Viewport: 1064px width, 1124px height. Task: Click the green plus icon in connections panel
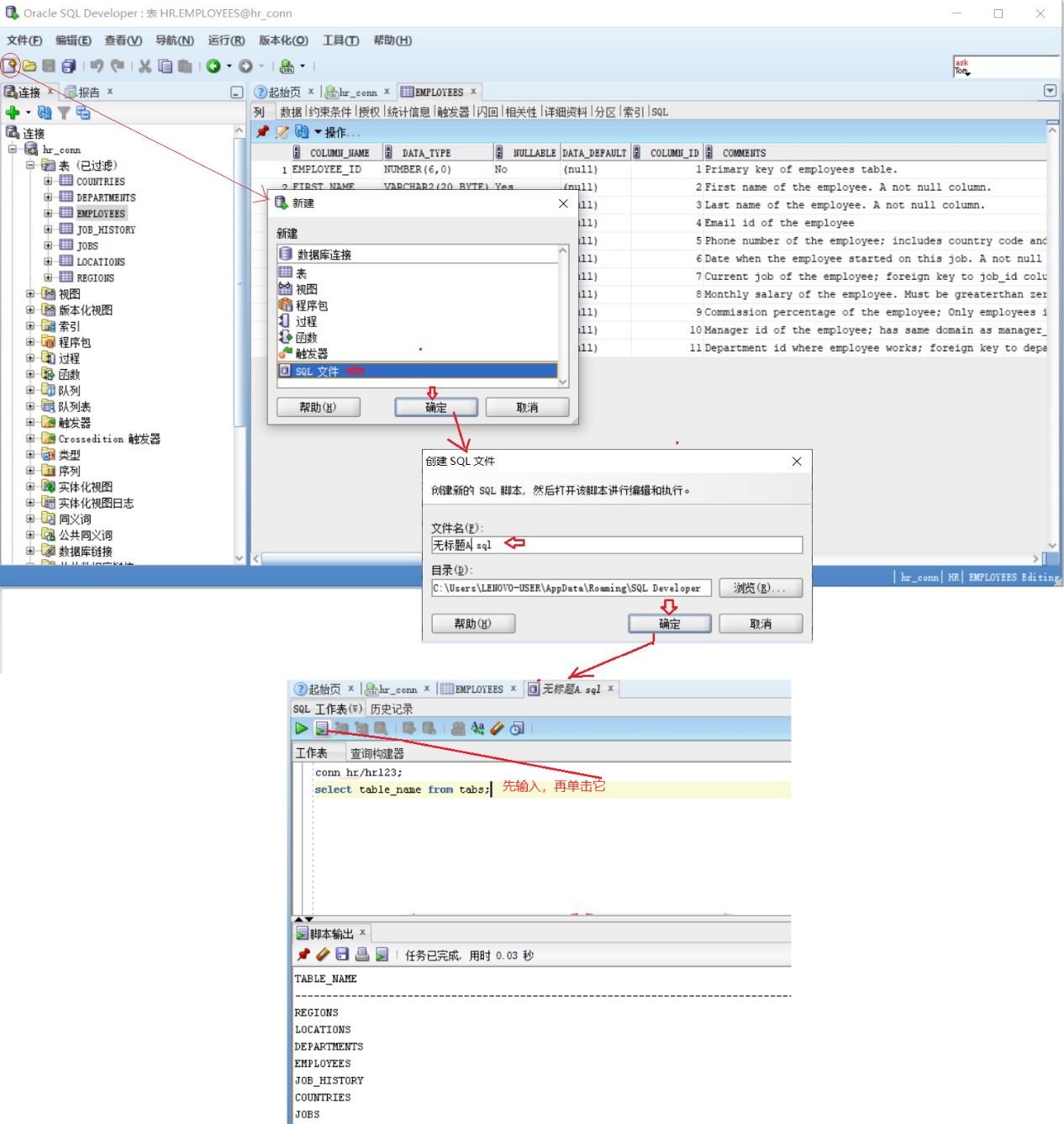click(x=12, y=113)
